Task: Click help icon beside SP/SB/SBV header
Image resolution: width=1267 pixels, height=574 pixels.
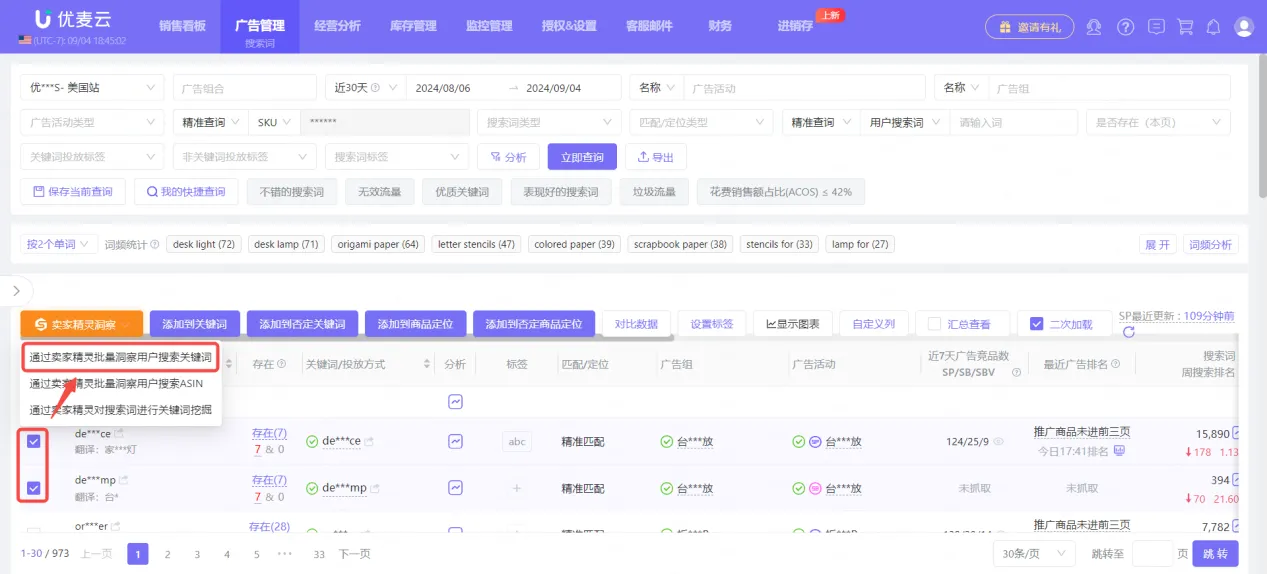Action: click(1016, 372)
